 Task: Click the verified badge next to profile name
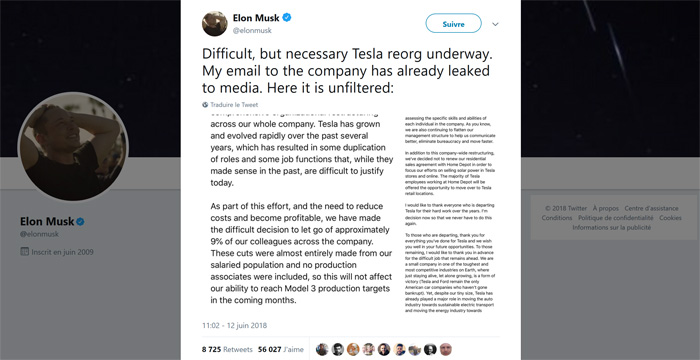(x=80, y=222)
